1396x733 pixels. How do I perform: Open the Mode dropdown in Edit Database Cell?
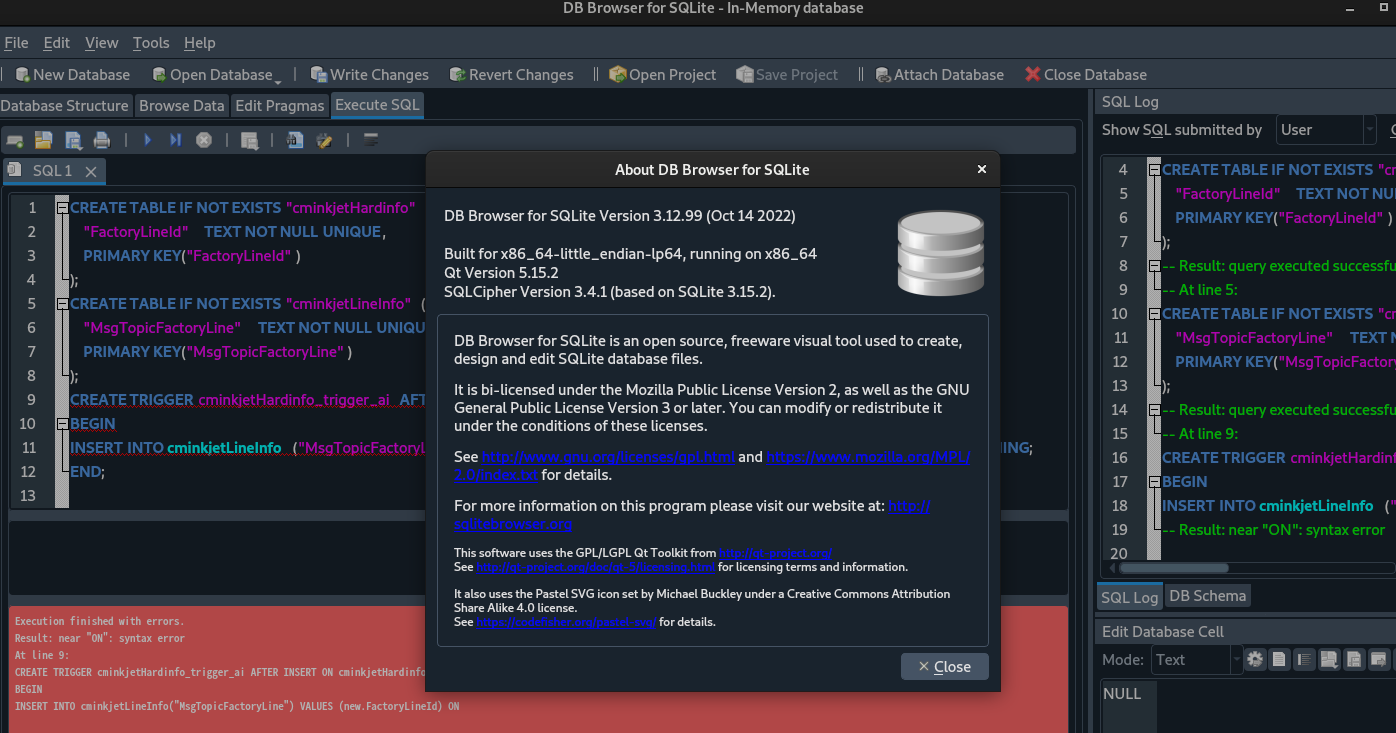point(1196,659)
